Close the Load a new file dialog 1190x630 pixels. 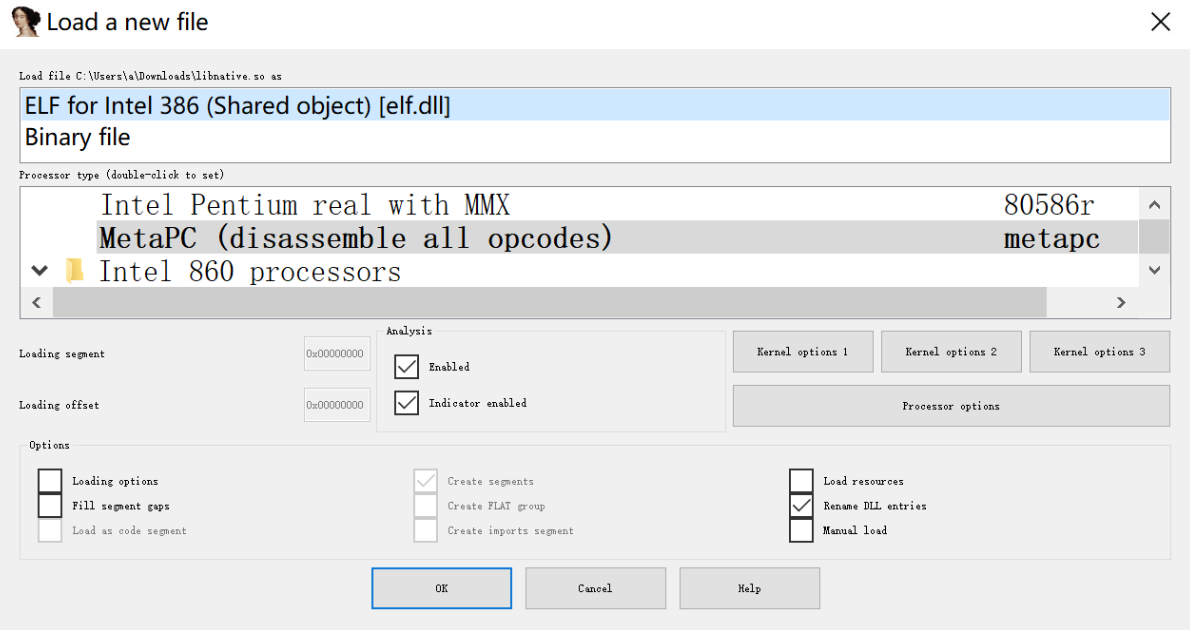[1160, 22]
